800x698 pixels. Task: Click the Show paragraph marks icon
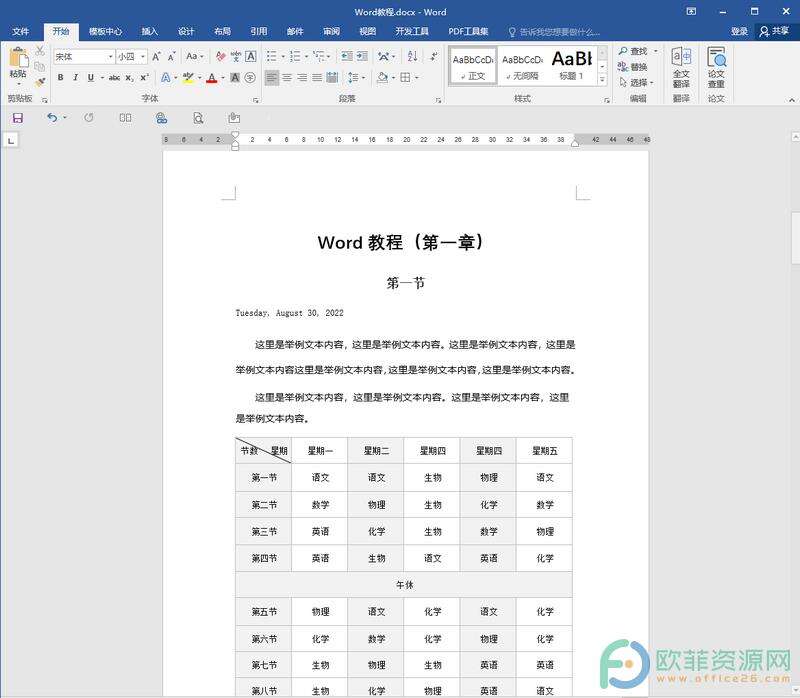434,56
